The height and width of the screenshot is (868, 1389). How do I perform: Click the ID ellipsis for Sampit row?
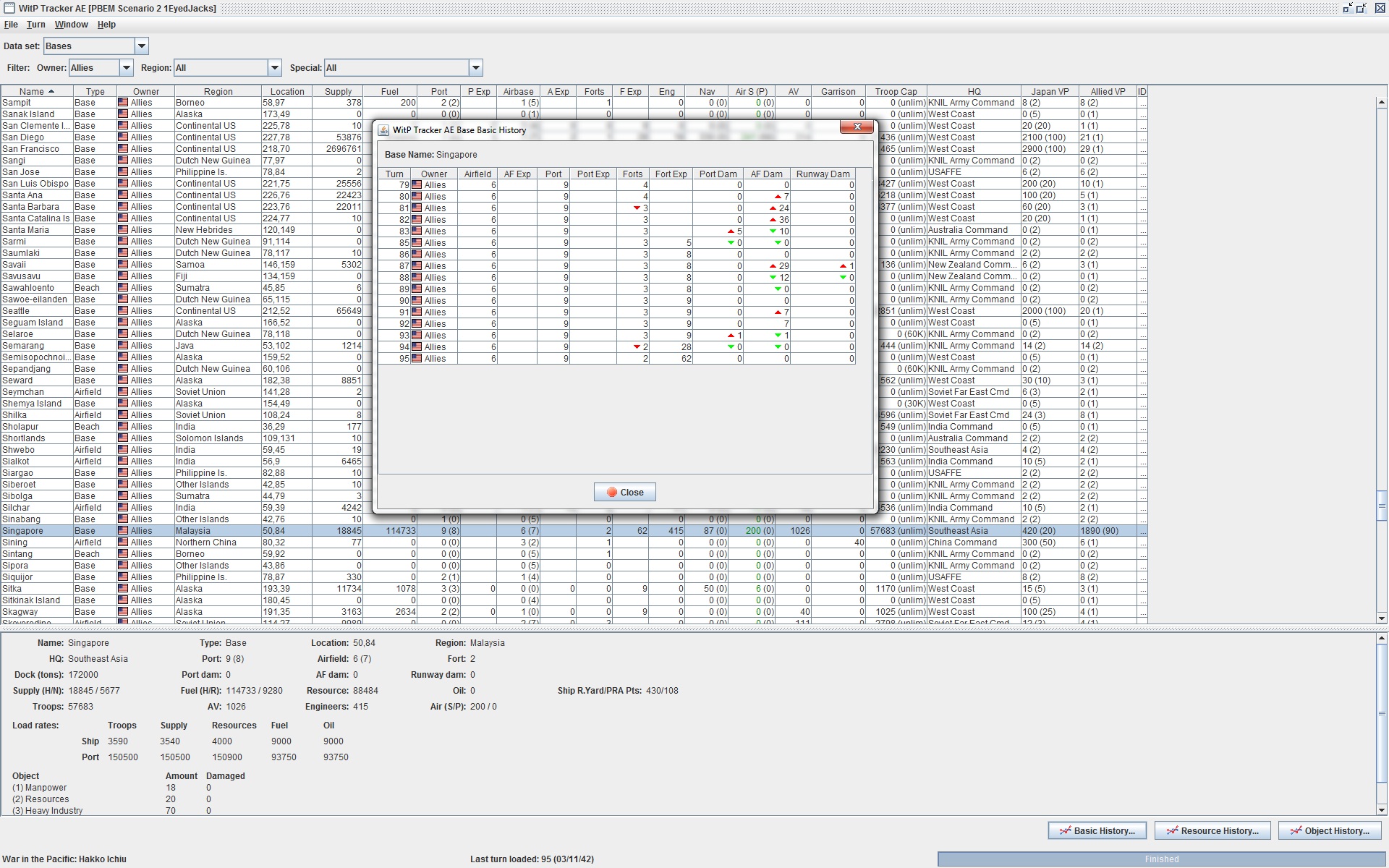pos(1142,103)
